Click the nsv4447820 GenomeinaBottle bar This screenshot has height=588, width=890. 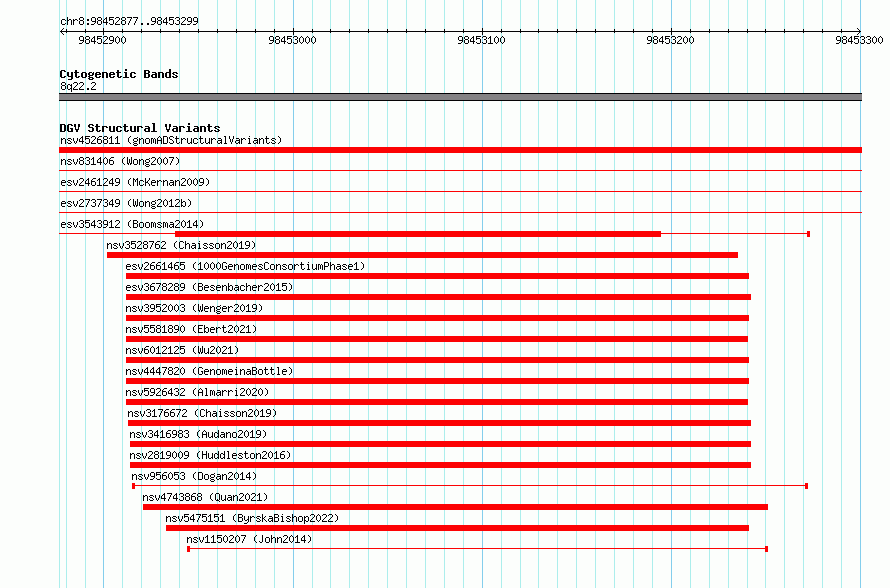pos(437,381)
